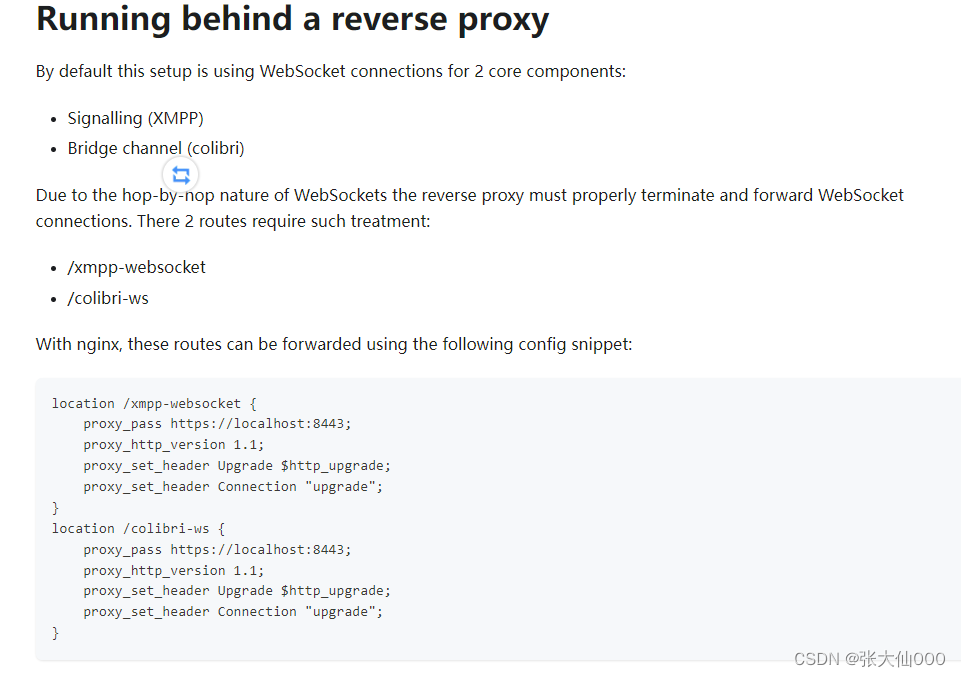Click the 'Running behind a reverse proxy' heading
The height and width of the screenshot is (677, 961).
pos(292,19)
